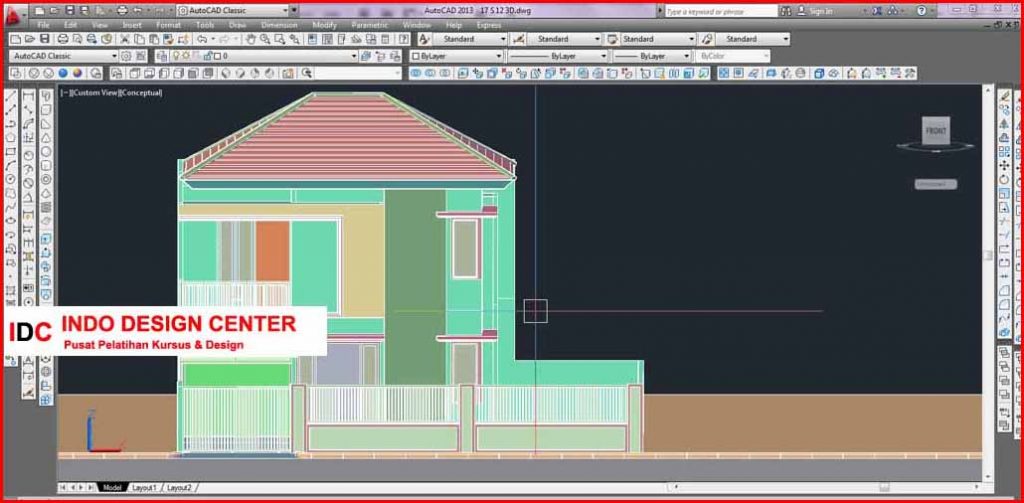The image size is (1024, 503).
Task: Expand the Dimension Style Standard dropdown
Action: [x=564, y=39]
